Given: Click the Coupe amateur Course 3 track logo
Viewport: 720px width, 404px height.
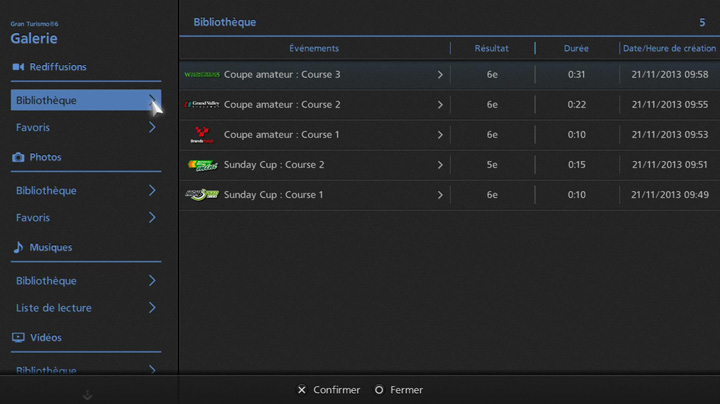Looking at the screenshot, I should pyautogui.click(x=202, y=75).
